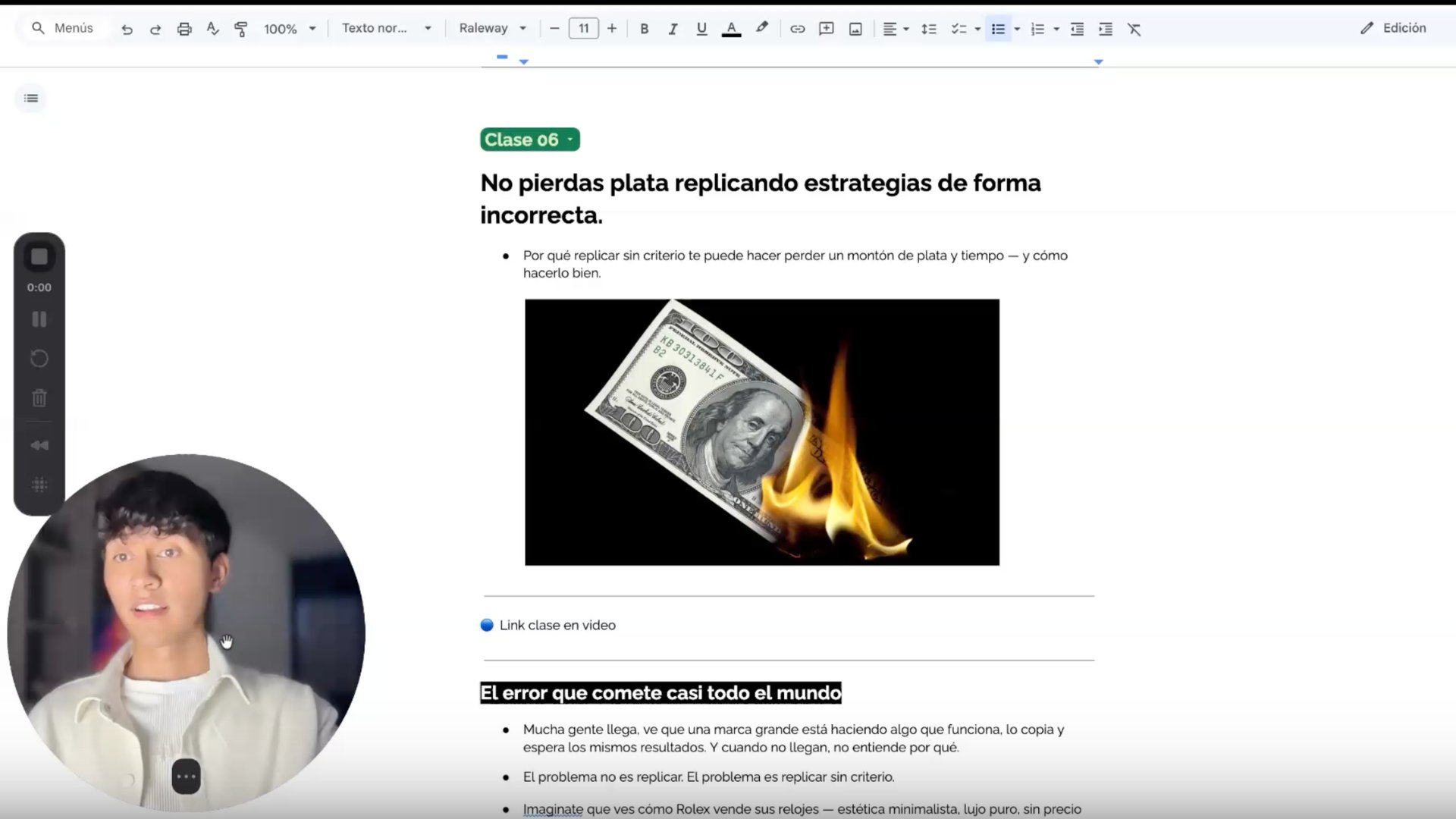Toggle italic formatting

pyautogui.click(x=673, y=29)
